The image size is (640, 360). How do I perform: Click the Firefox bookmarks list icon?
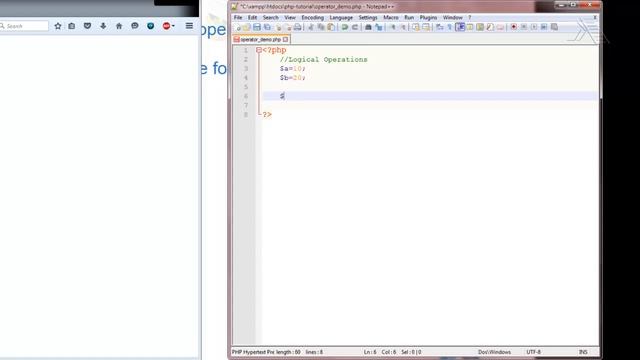coord(72,26)
